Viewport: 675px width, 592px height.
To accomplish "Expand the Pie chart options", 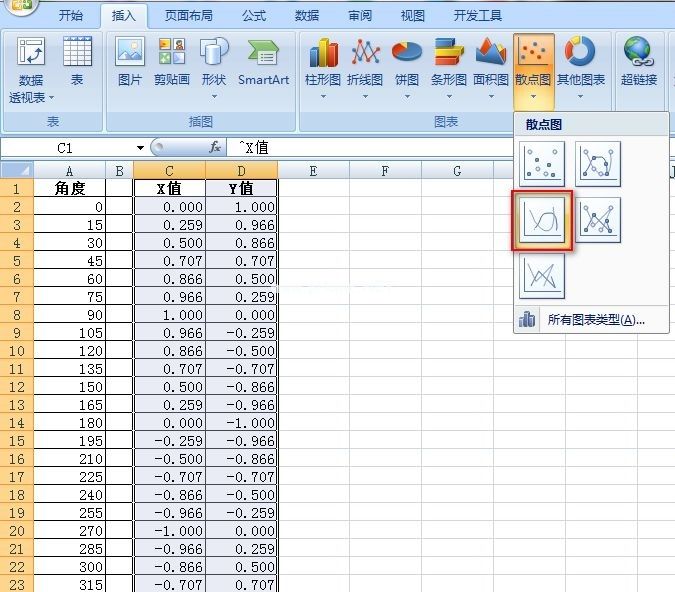I will click(x=406, y=68).
